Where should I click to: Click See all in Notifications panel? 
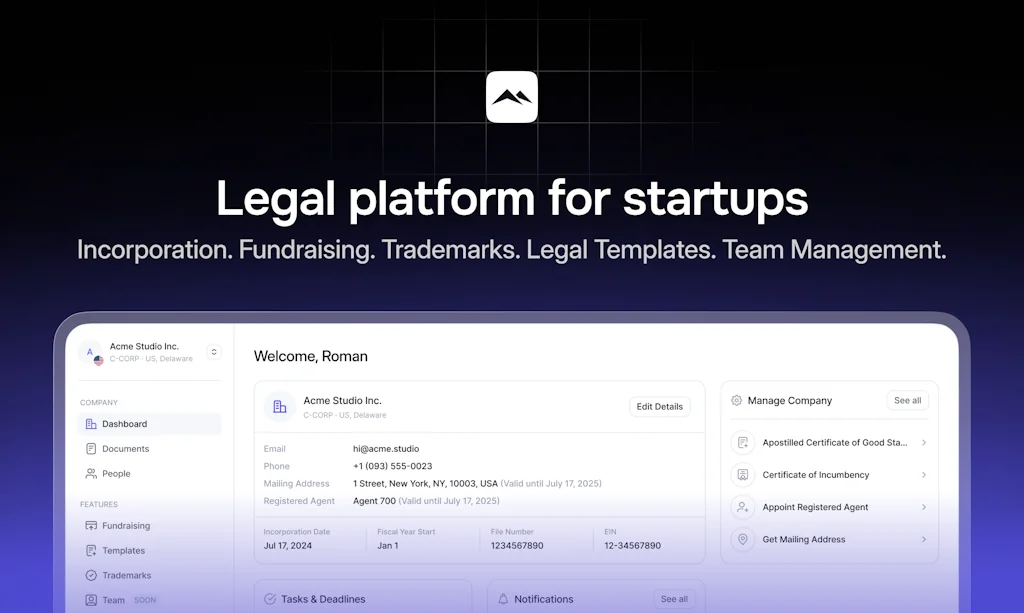click(674, 599)
